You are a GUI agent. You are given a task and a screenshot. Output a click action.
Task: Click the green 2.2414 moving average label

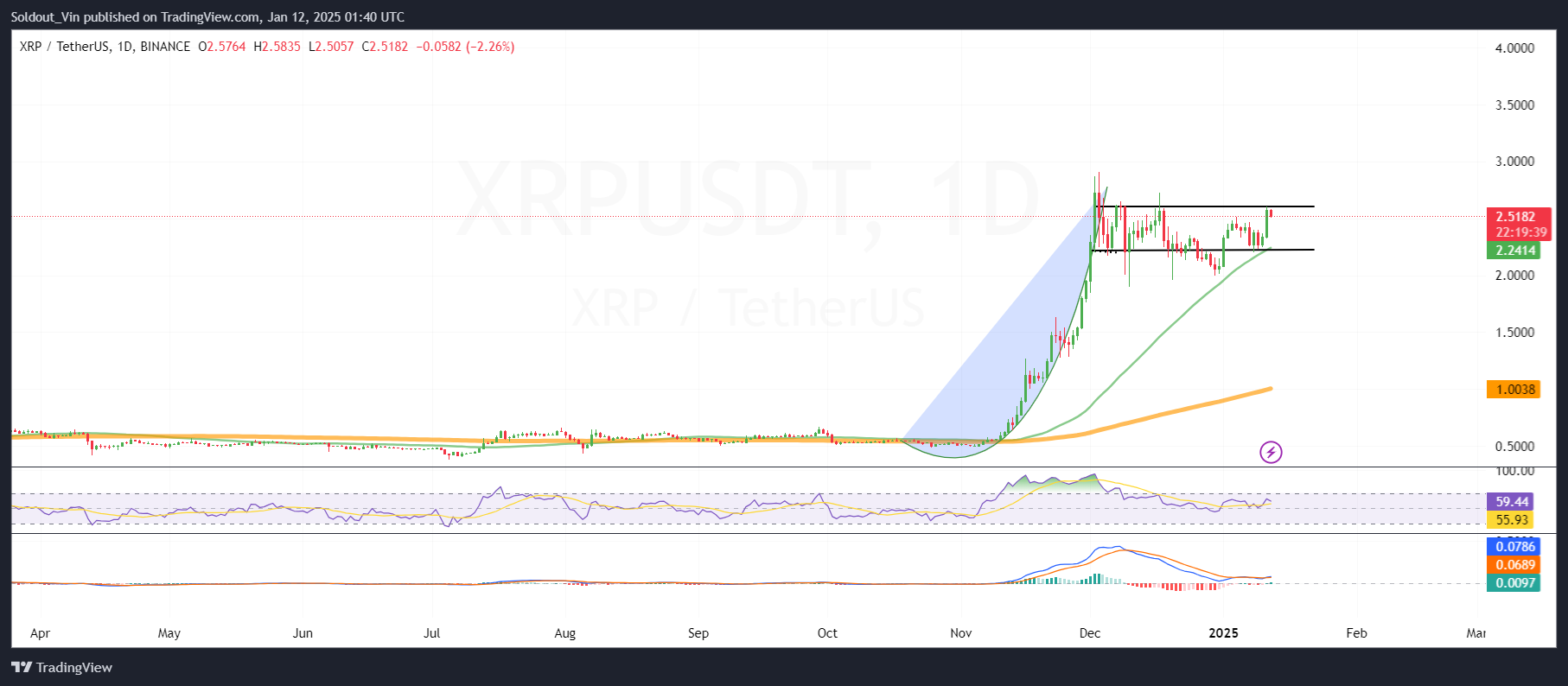pyautogui.click(x=1515, y=251)
